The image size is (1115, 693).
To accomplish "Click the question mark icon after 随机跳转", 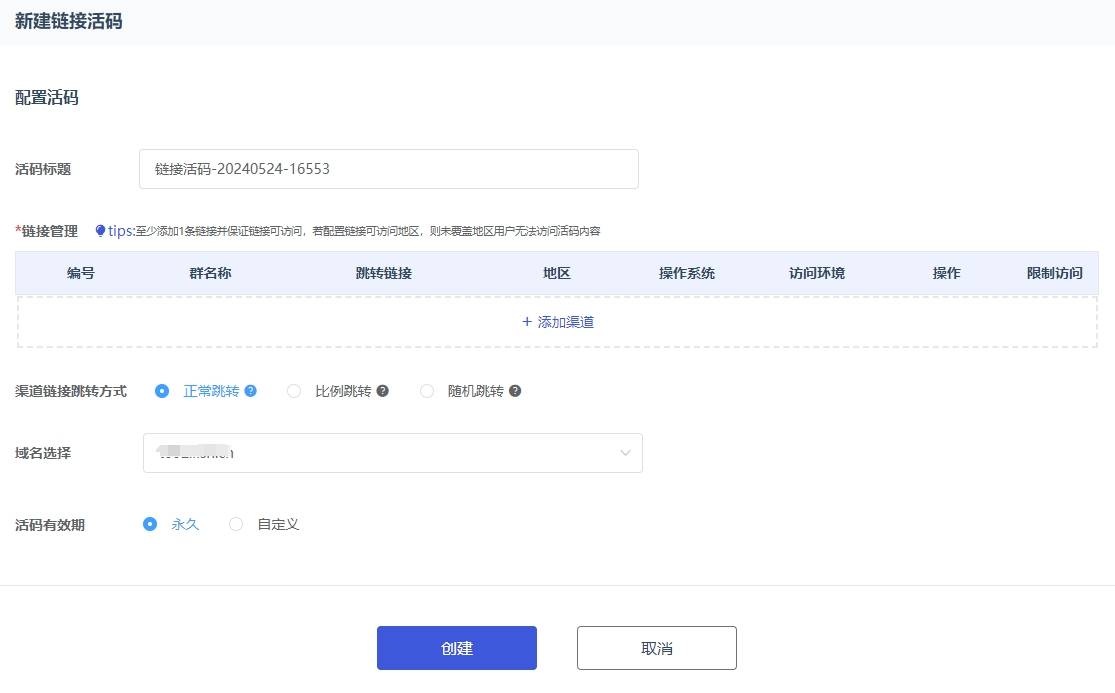I will (514, 391).
